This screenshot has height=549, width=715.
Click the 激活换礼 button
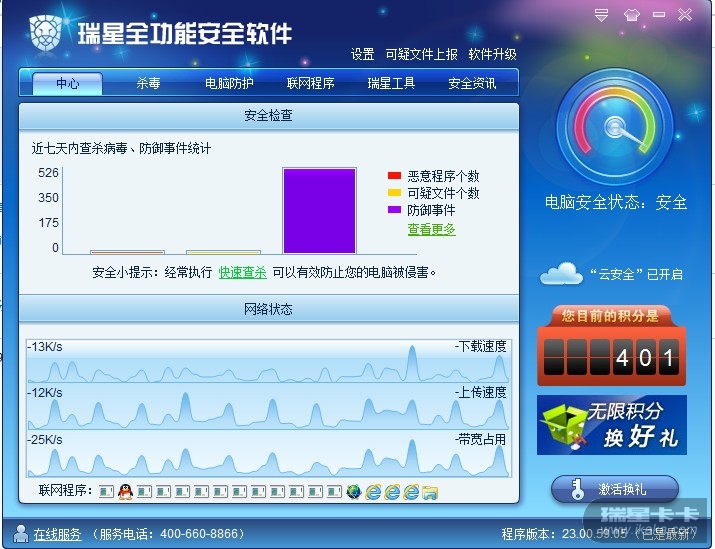click(x=615, y=489)
